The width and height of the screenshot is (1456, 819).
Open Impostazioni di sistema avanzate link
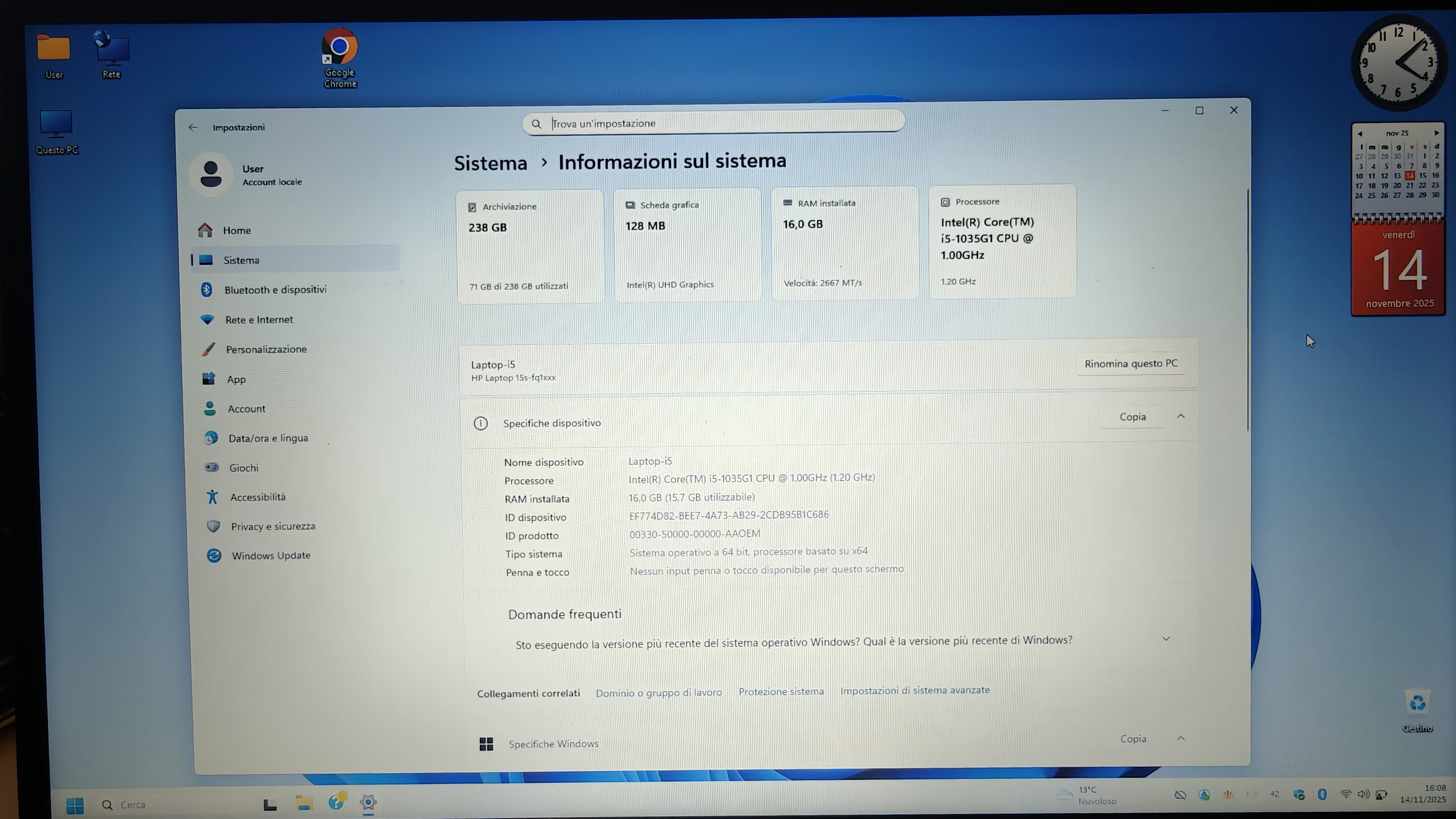(915, 690)
